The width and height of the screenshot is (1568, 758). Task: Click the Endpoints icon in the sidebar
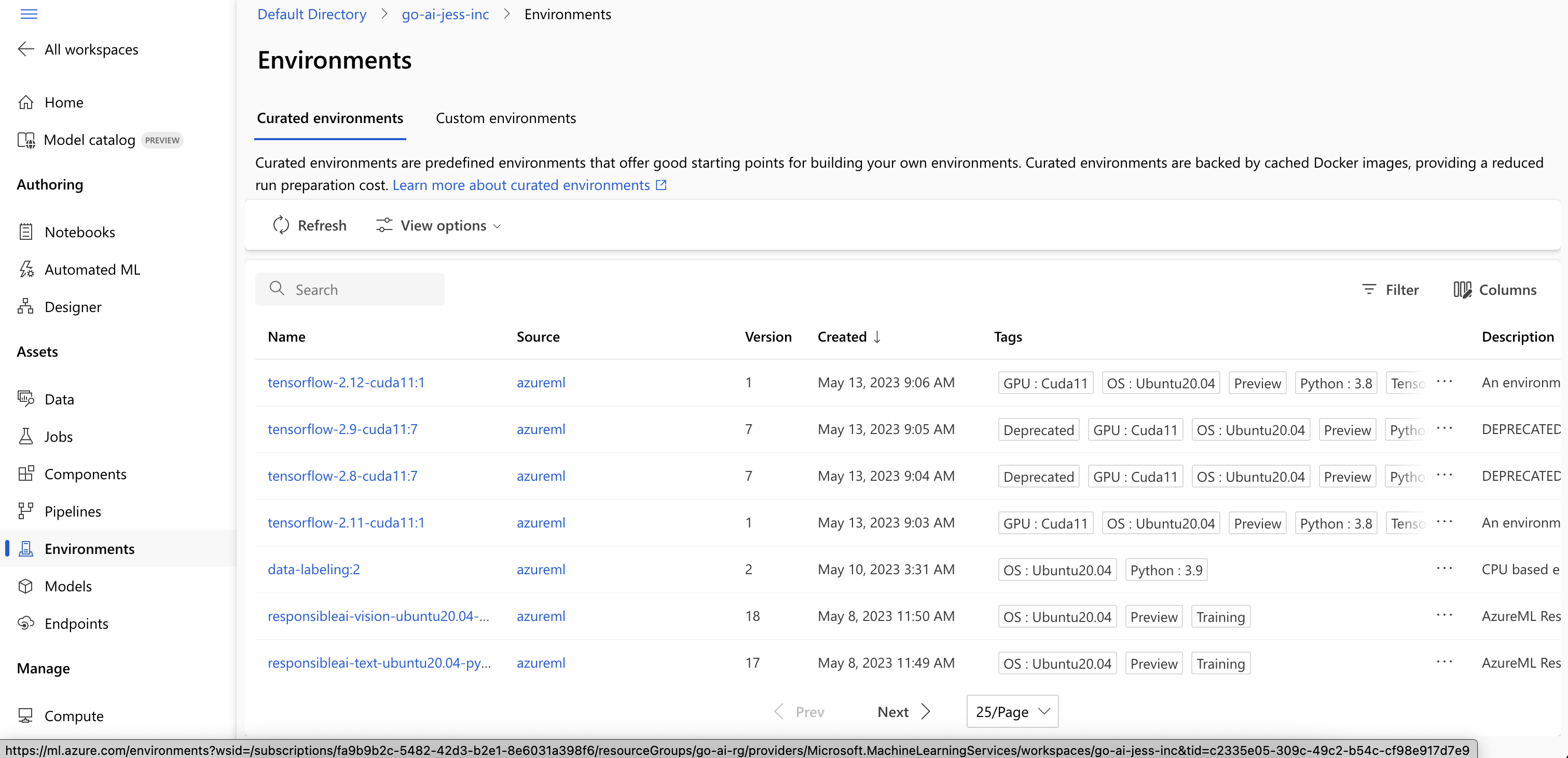click(x=25, y=623)
